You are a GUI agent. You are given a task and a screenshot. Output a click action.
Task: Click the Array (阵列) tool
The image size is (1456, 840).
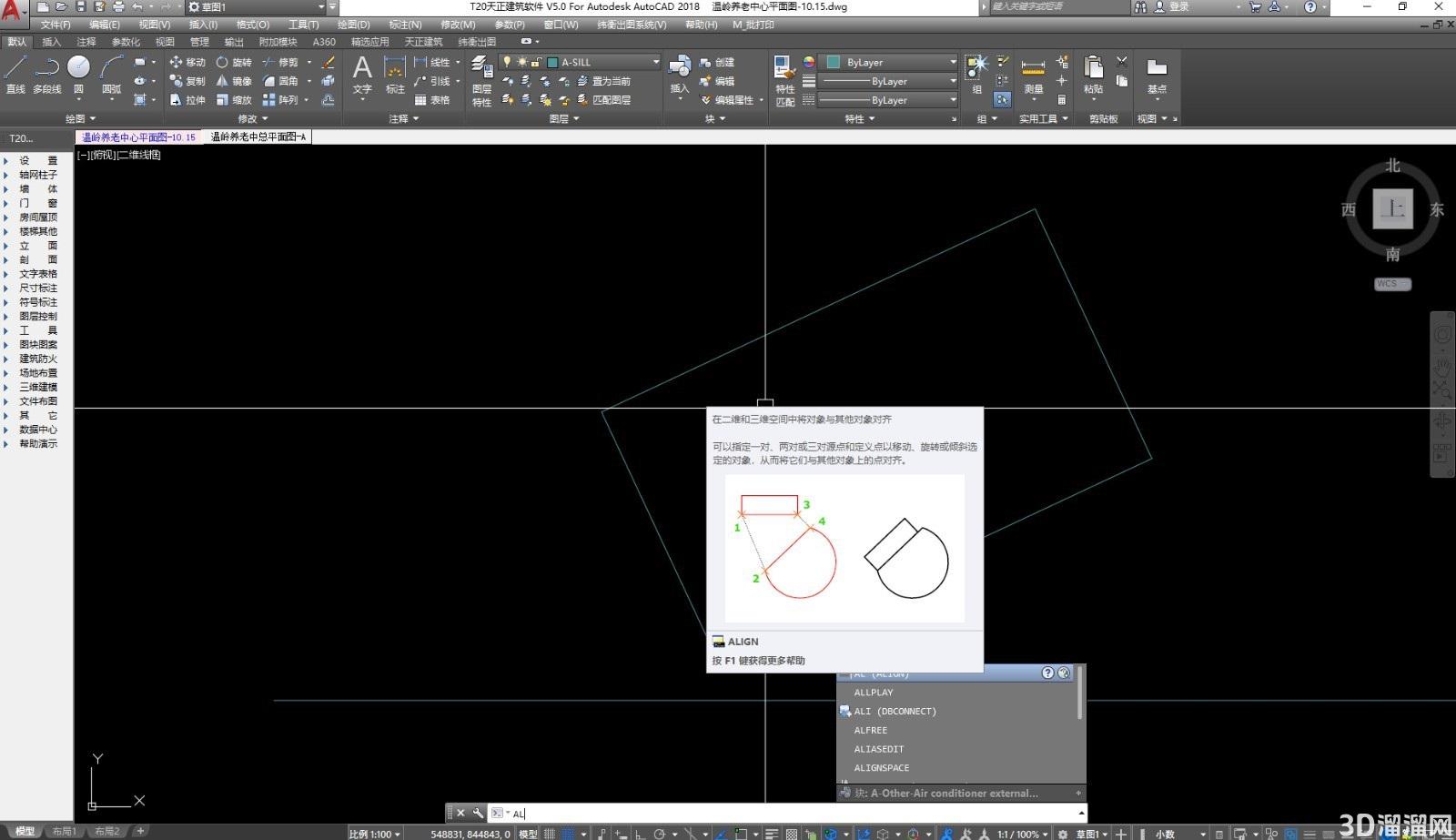(280, 100)
